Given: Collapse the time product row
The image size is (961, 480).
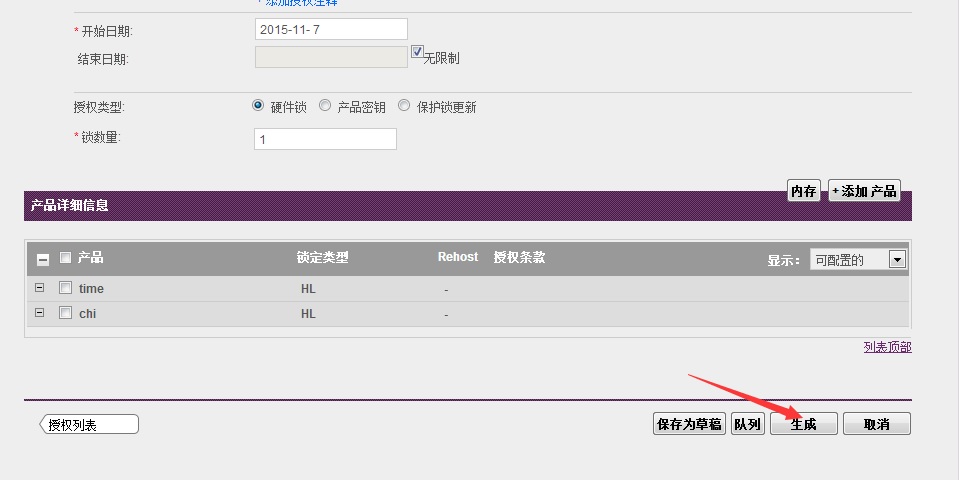Looking at the screenshot, I should (39, 288).
